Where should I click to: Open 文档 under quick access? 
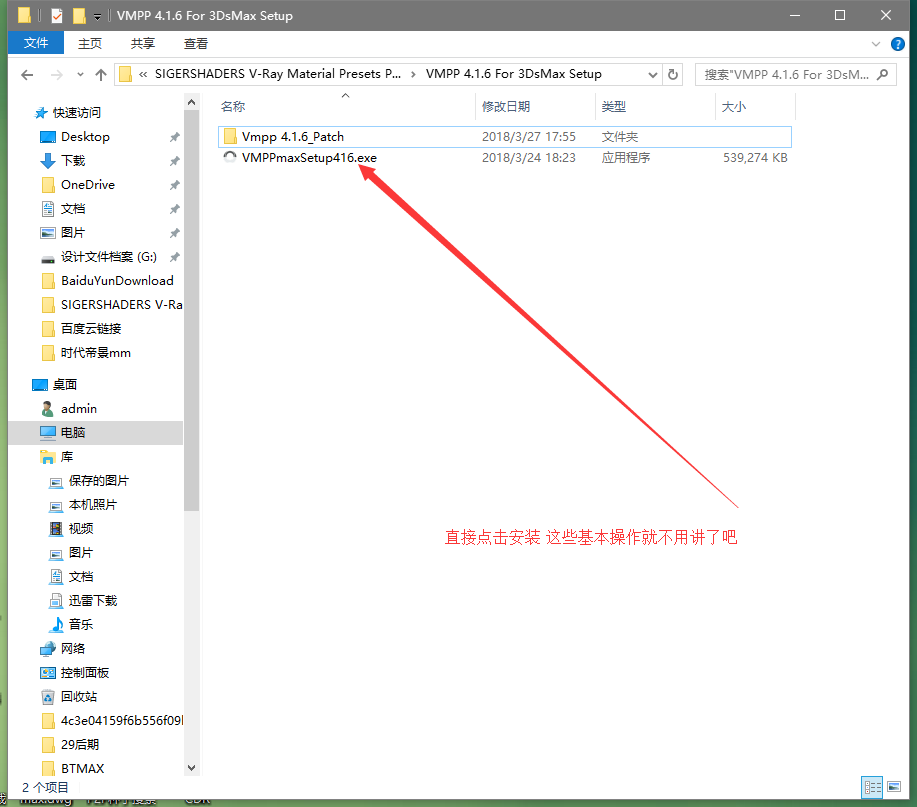point(73,209)
